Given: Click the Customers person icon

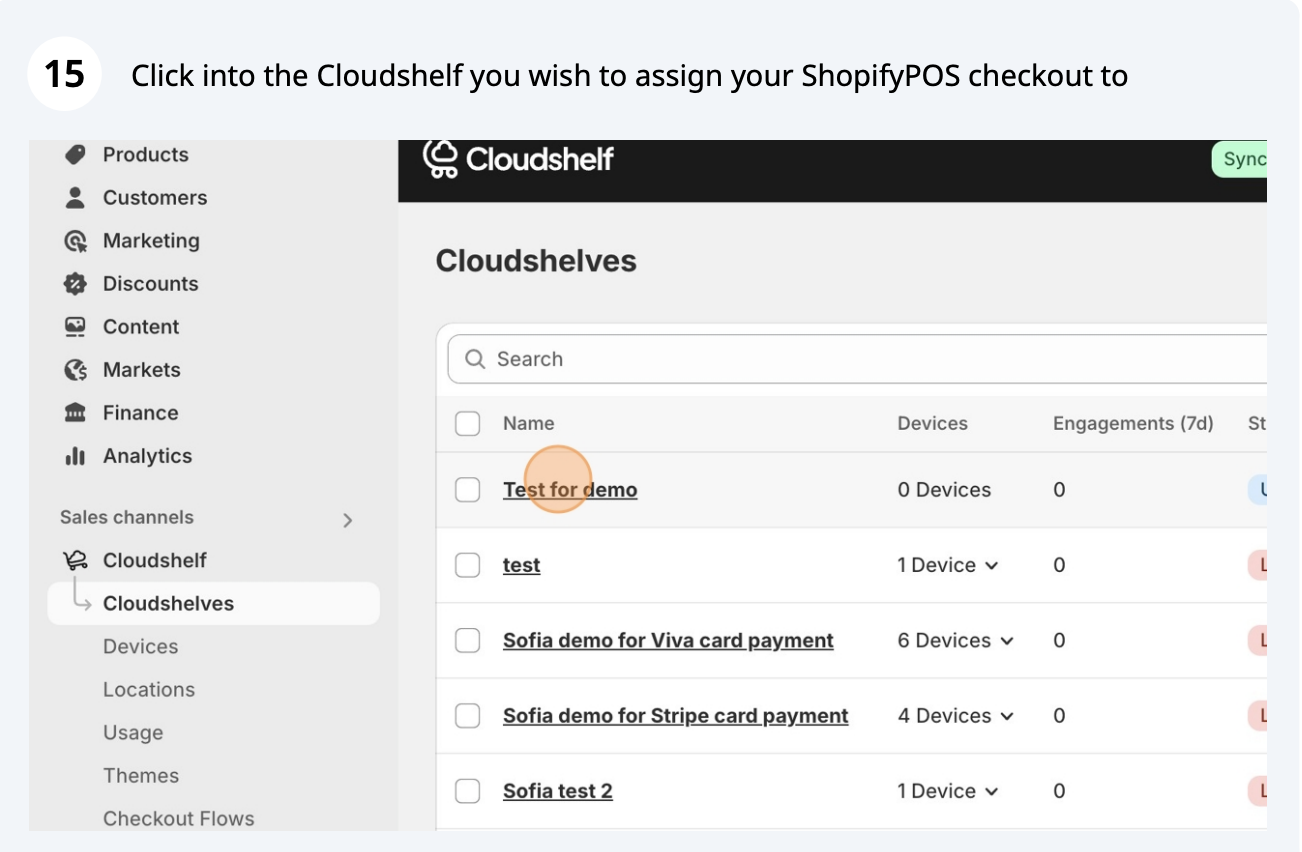Looking at the screenshot, I should click(x=75, y=198).
